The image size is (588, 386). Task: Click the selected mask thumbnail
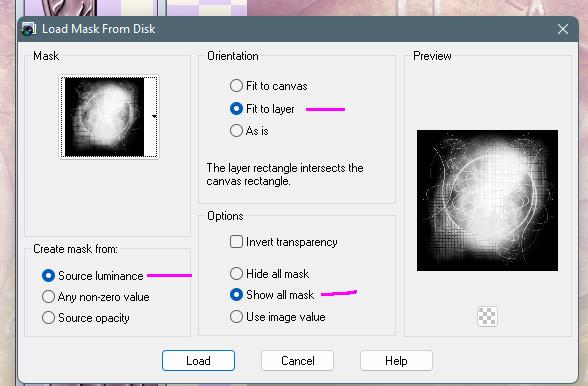[104, 117]
